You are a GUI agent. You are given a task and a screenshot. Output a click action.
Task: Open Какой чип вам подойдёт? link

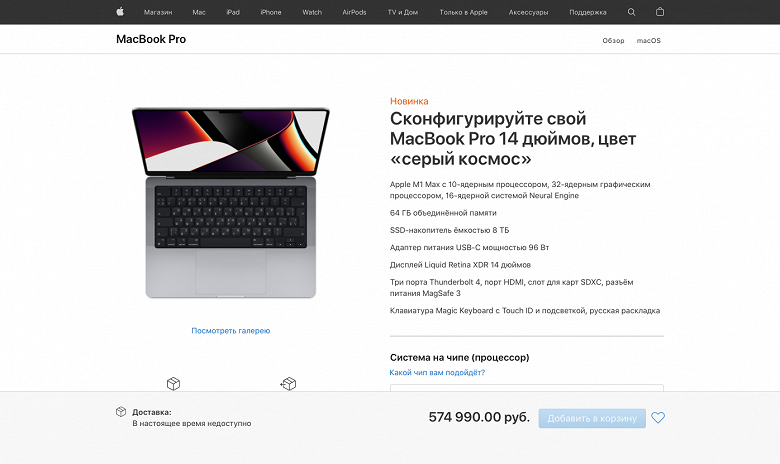(x=437, y=372)
